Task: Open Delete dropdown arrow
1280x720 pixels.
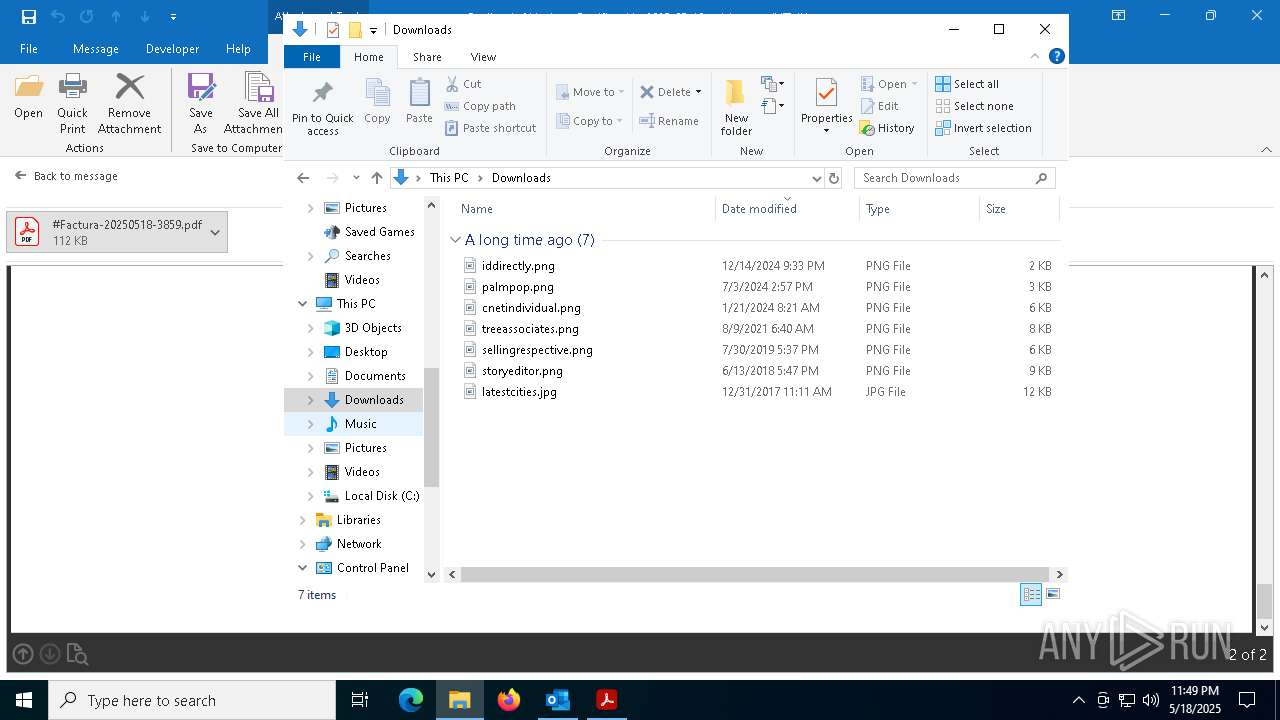Action: click(698, 92)
